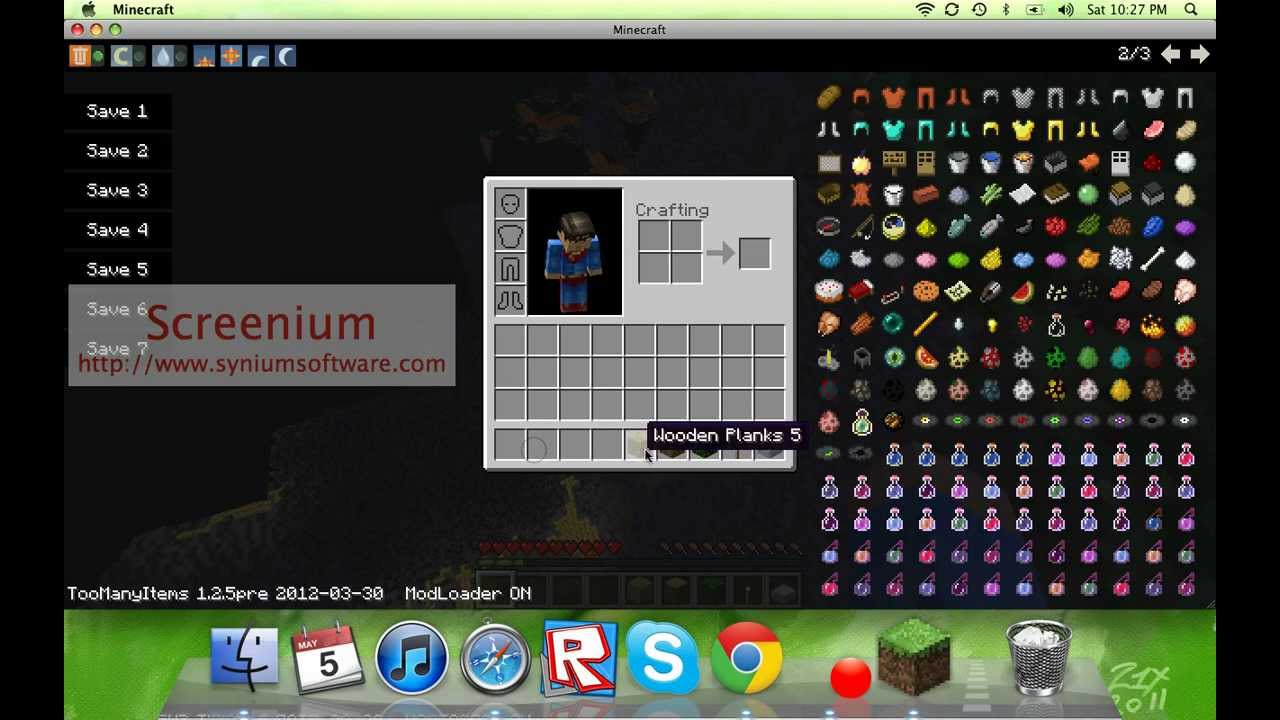
Task: Go to the next item page
Action: click(1200, 54)
